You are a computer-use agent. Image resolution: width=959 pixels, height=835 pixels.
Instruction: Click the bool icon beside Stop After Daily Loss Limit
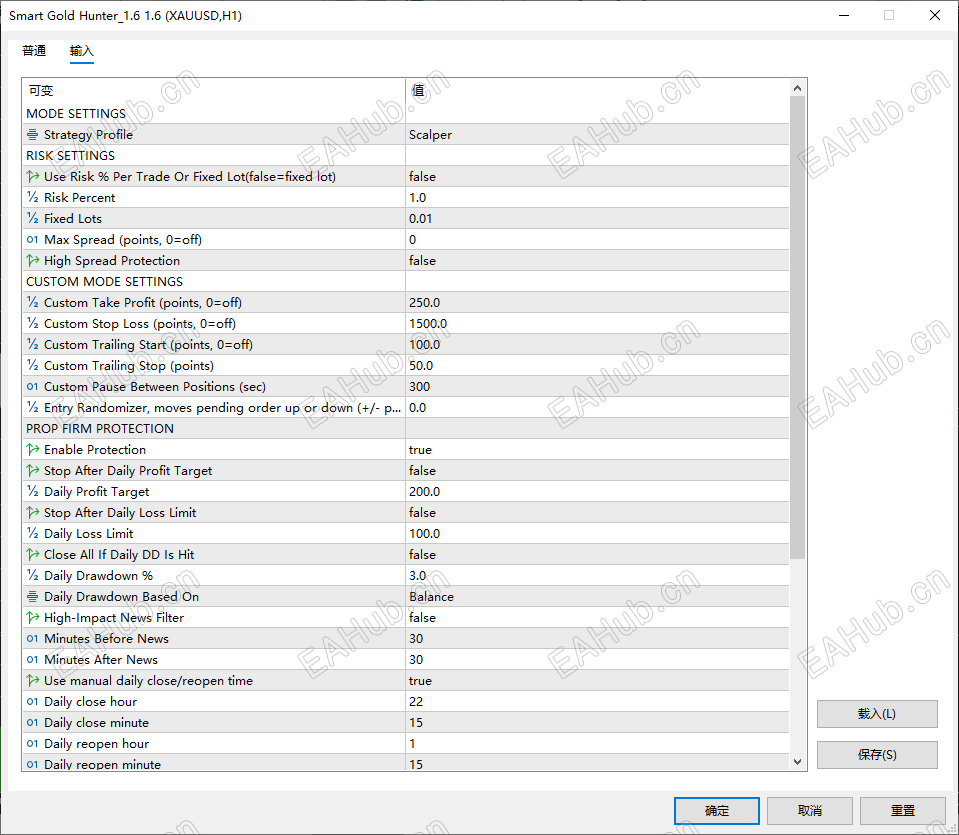click(x=32, y=513)
